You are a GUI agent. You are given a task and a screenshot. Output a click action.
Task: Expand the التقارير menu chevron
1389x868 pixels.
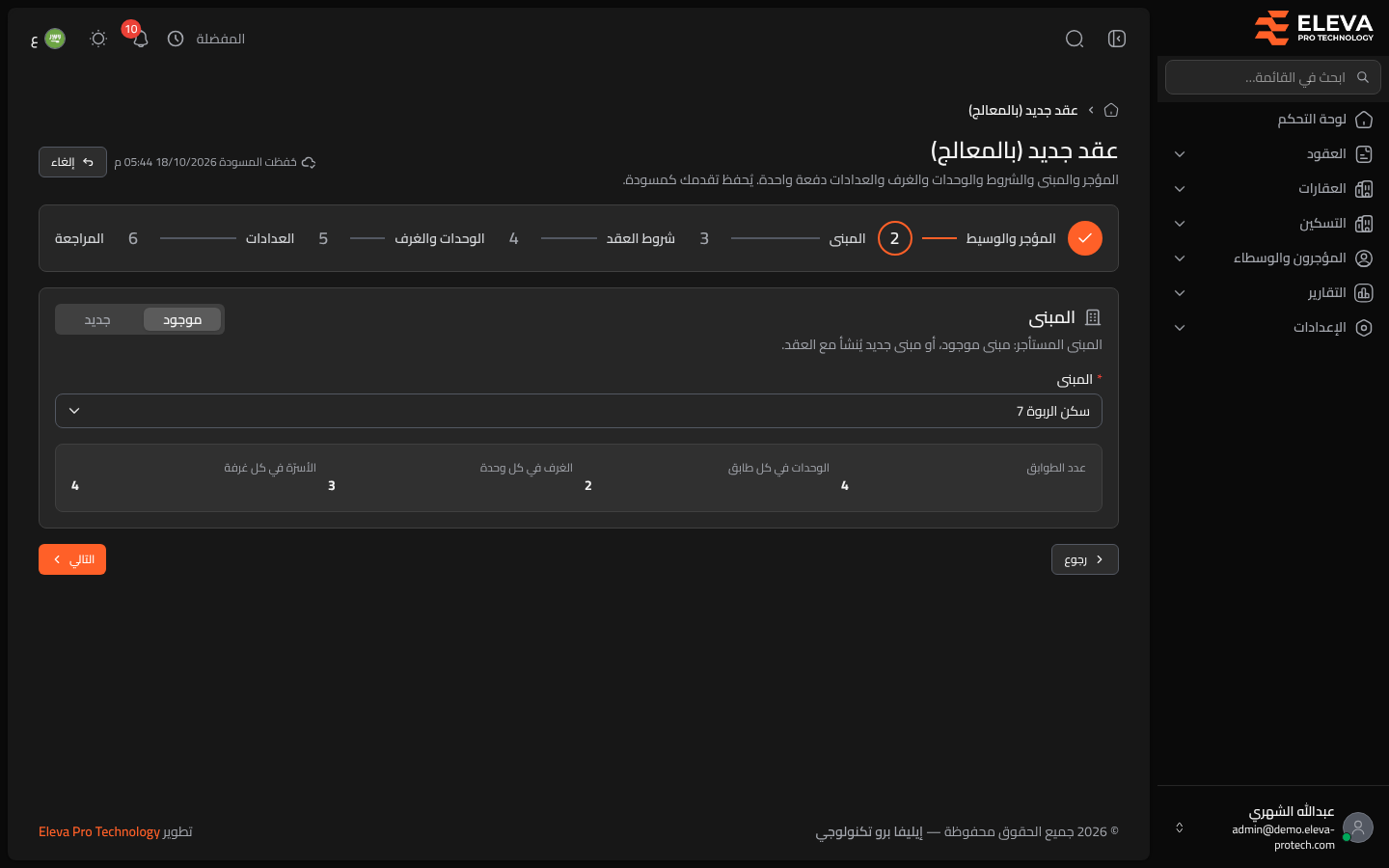[x=1180, y=293]
